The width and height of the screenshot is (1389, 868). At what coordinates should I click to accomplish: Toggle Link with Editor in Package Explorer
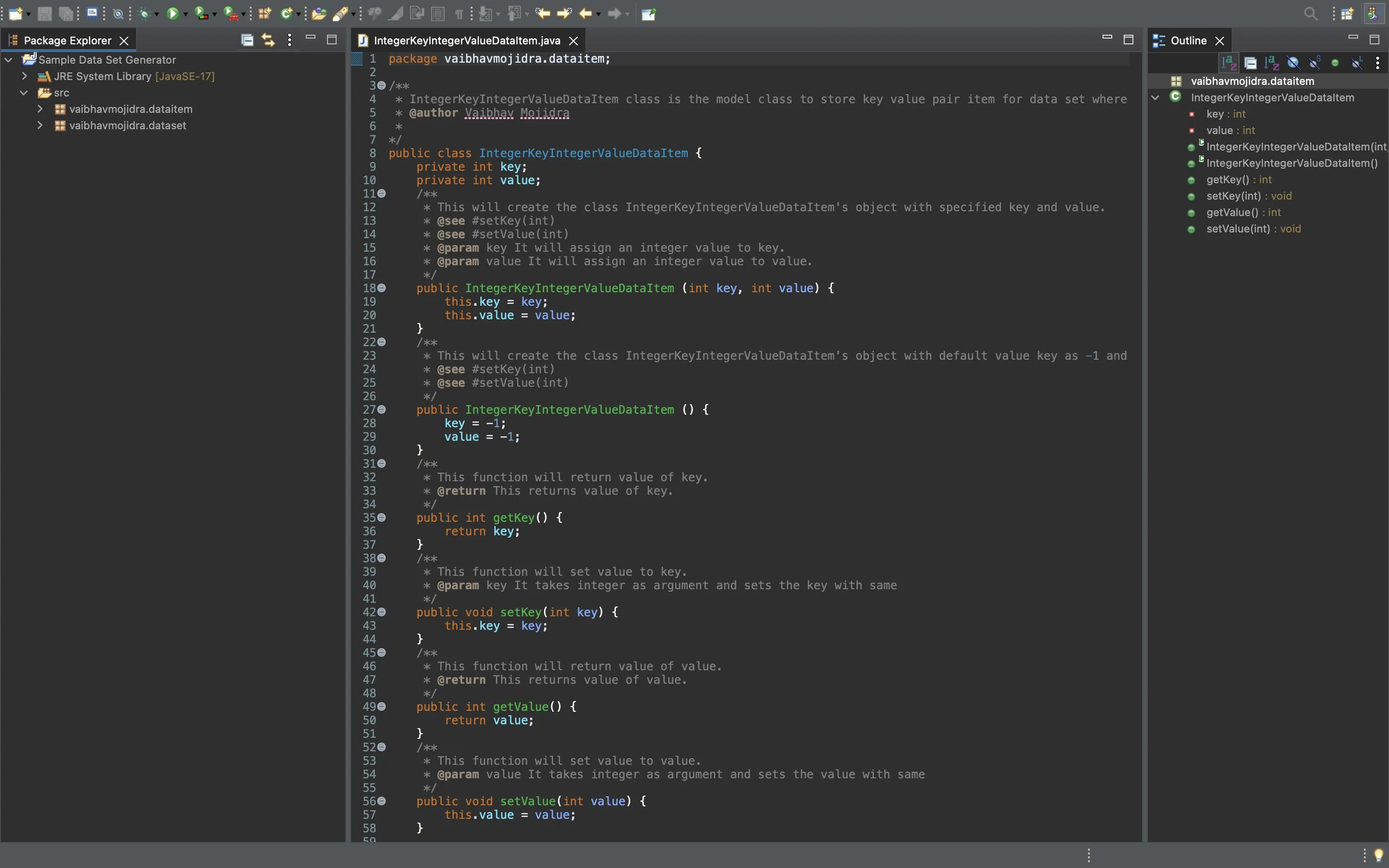pyautogui.click(x=268, y=40)
